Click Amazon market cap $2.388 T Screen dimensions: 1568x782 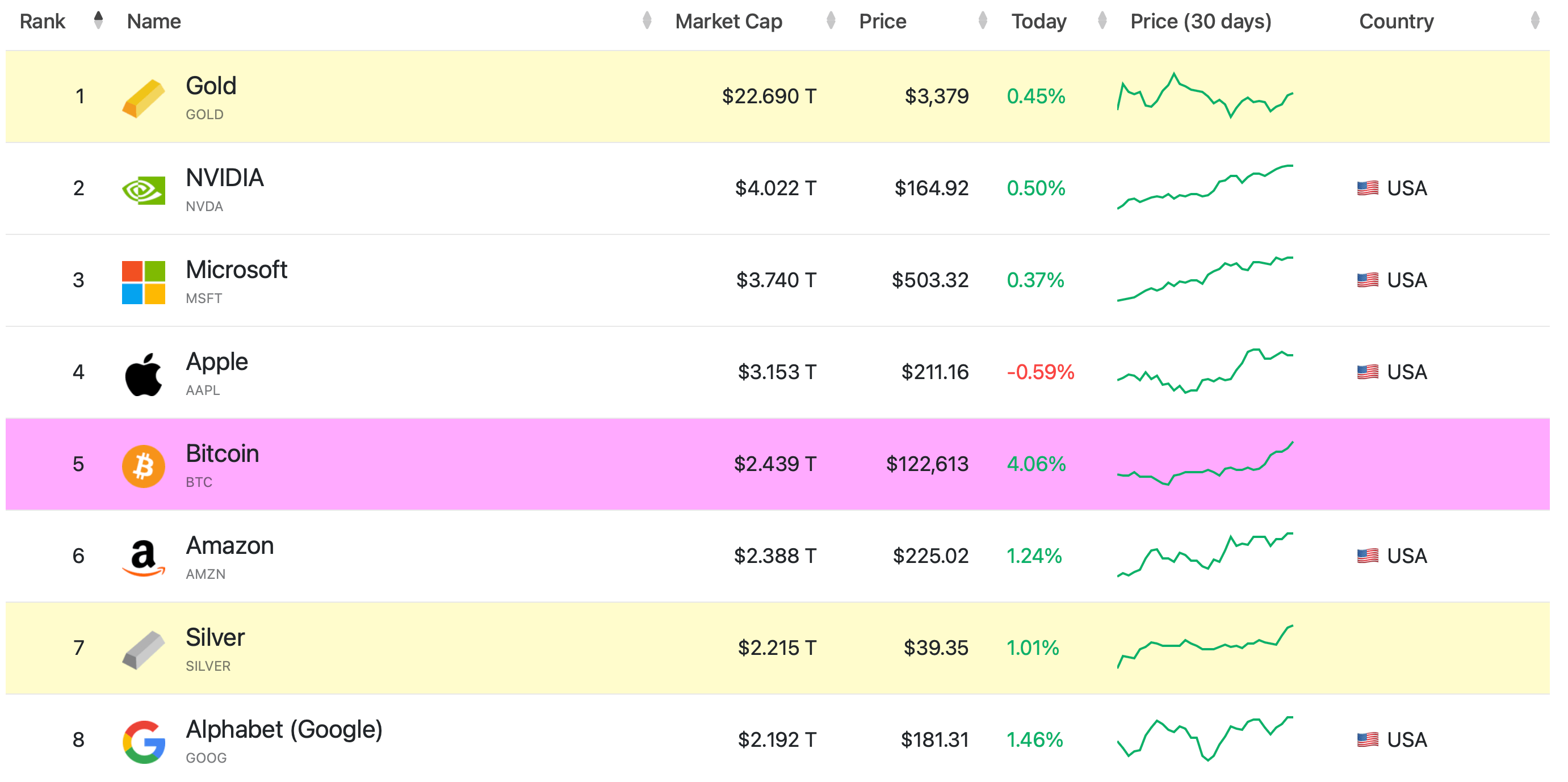774,556
